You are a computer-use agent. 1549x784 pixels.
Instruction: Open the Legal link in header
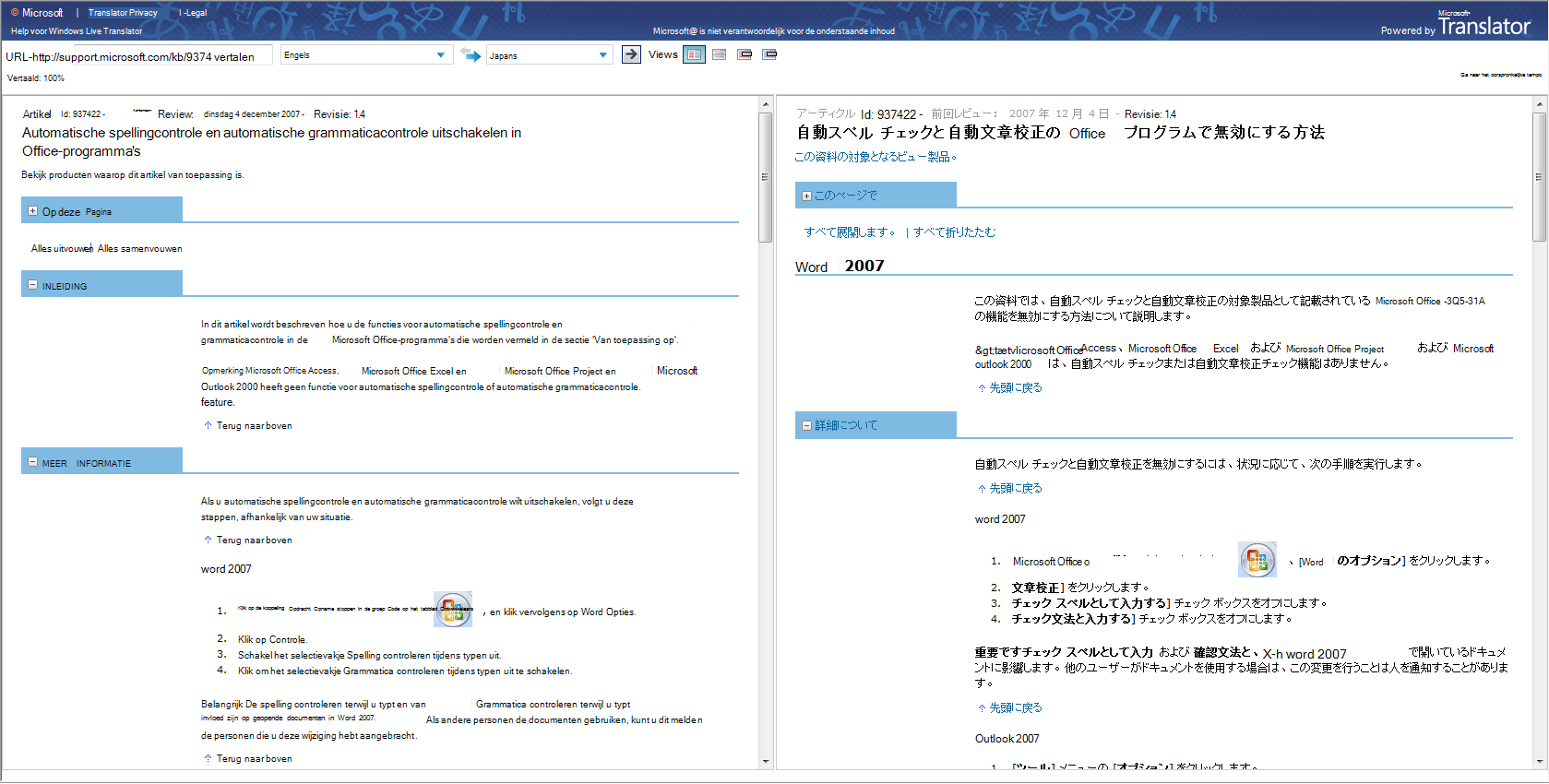195,13
